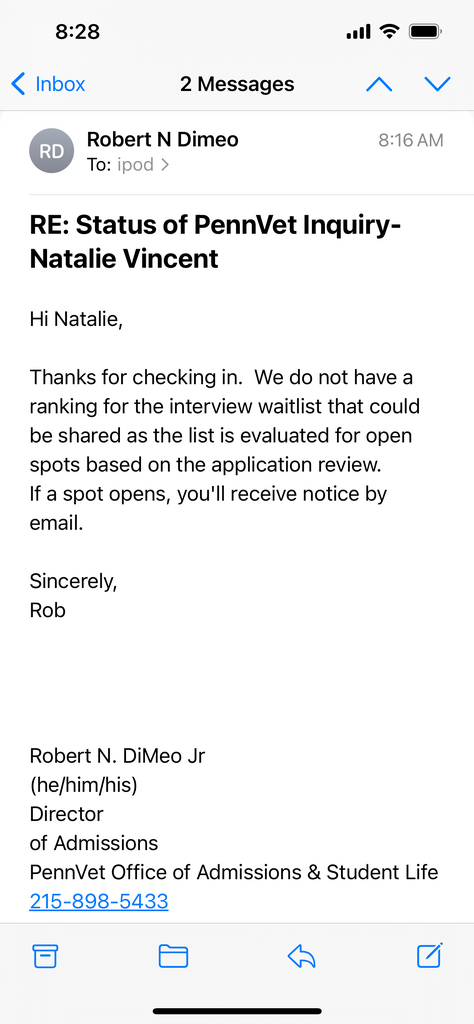Tap the battery icon in status bar
Image resolution: width=474 pixels, height=1024 pixels.
[x=426, y=31]
